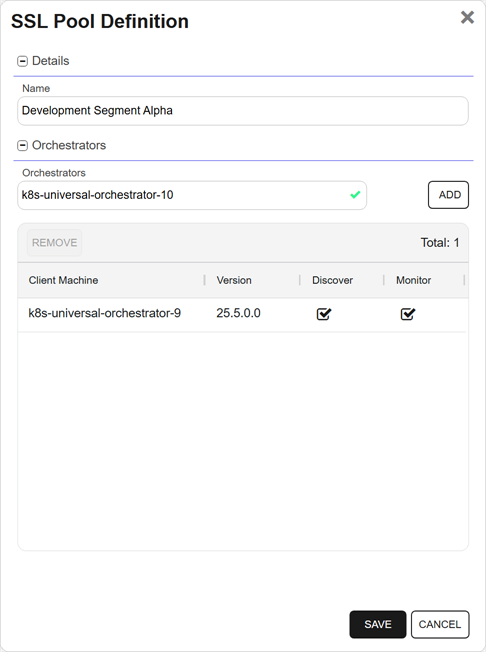Click the Monitor column header
The image size is (486, 652).
point(413,280)
